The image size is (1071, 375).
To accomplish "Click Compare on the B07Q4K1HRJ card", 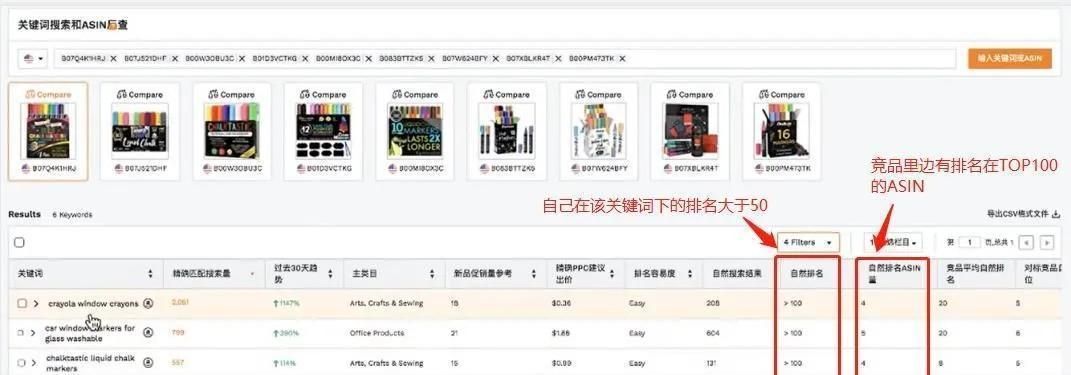I will coord(48,94).
